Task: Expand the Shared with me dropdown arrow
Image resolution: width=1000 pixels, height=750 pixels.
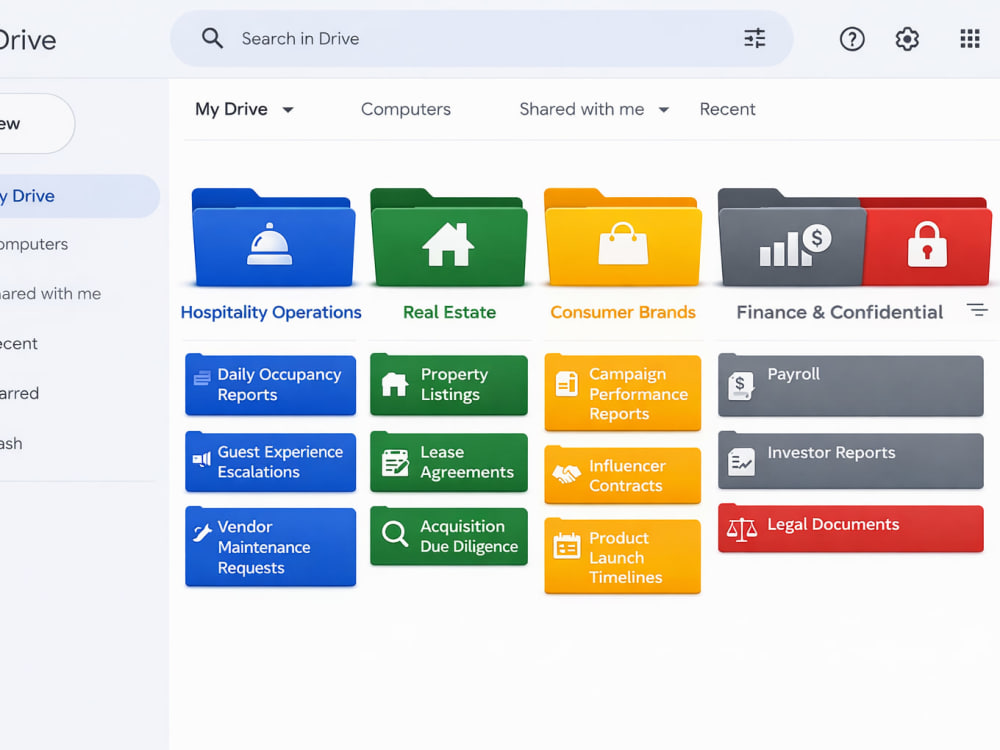Action: (664, 110)
